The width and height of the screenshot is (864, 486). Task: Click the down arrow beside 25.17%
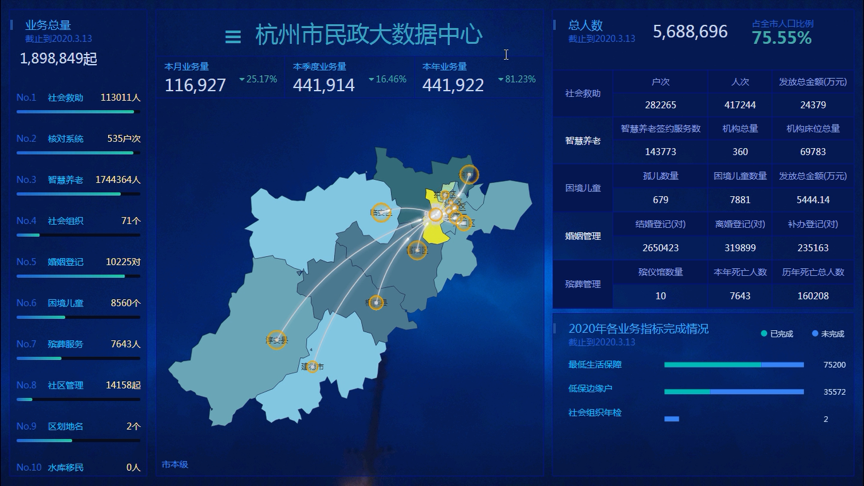242,79
